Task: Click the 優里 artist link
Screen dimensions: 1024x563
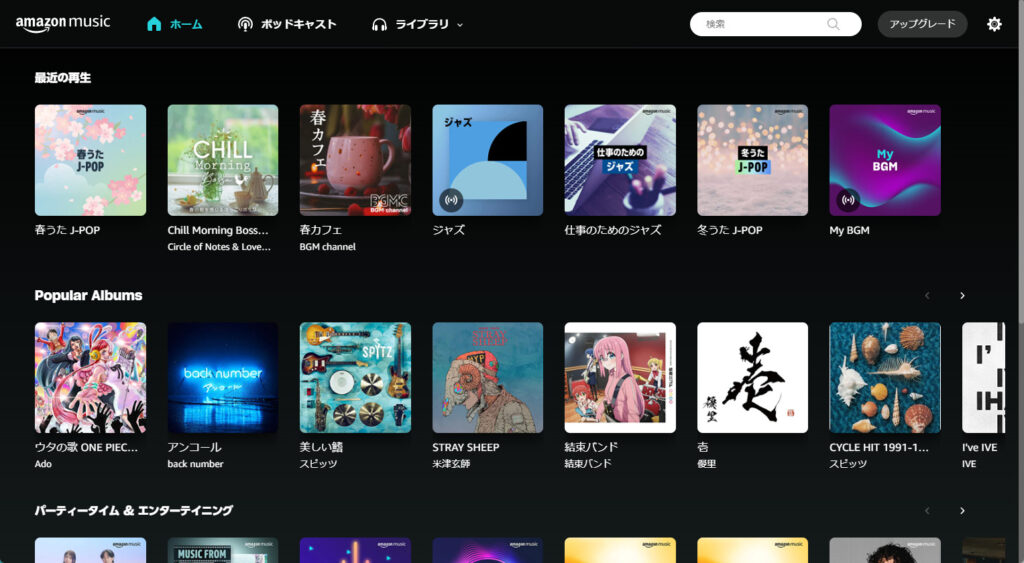Action: (x=707, y=464)
